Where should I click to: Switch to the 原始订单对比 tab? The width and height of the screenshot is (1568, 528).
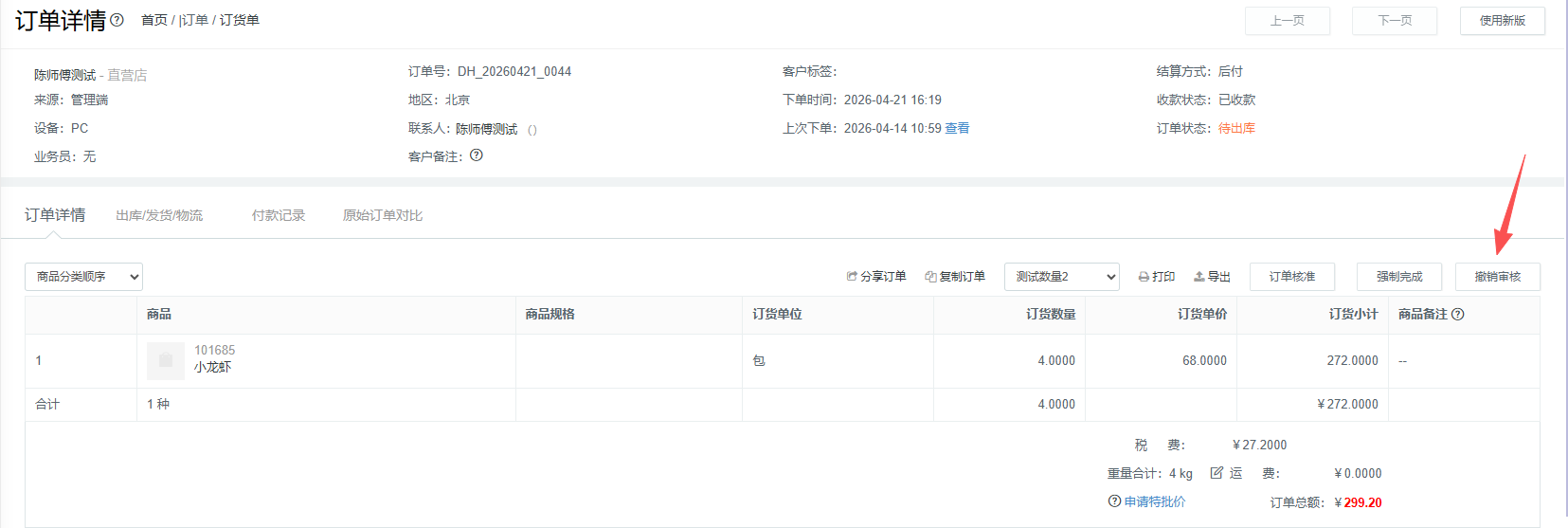point(383,216)
